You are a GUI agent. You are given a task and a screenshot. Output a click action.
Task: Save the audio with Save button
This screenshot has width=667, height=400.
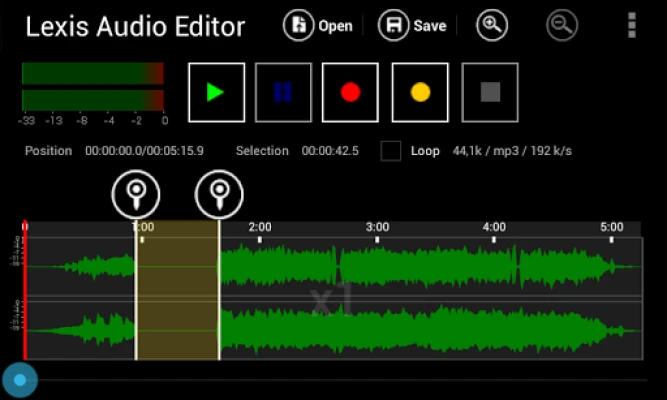[412, 26]
